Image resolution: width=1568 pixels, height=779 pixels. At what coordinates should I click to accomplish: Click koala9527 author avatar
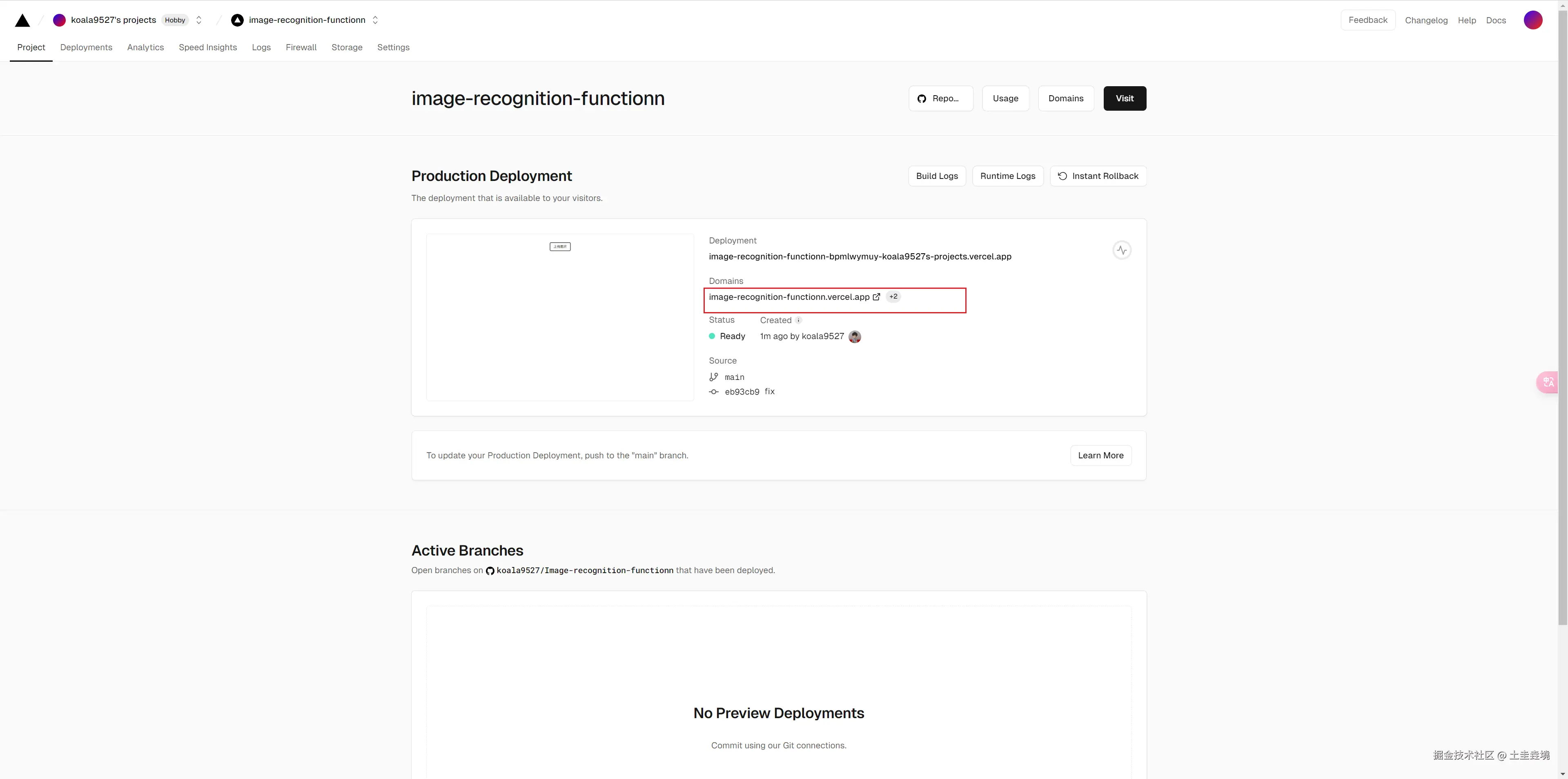pyautogui.click(x=855, y=337)
